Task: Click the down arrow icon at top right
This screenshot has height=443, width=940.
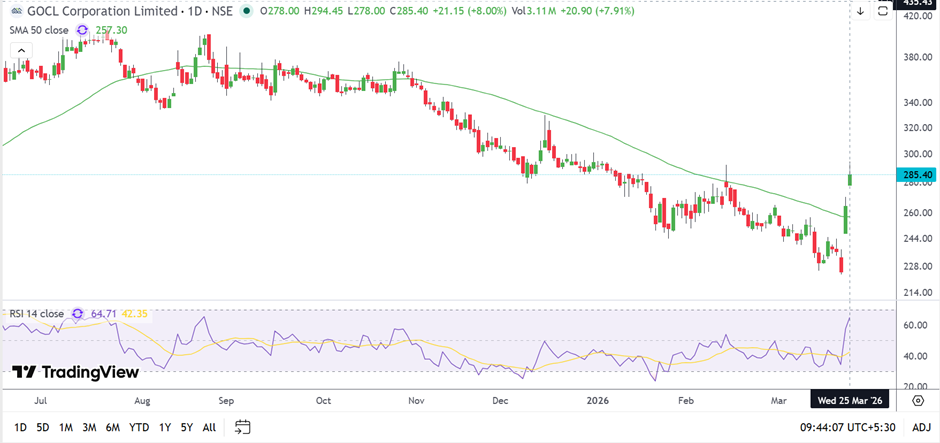Action: [x=860, y=11]
